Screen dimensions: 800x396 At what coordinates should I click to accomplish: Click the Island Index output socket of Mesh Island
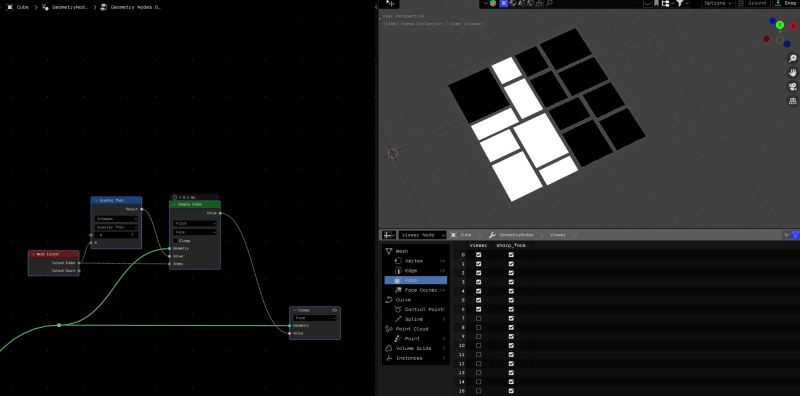[x=79, y=263]
